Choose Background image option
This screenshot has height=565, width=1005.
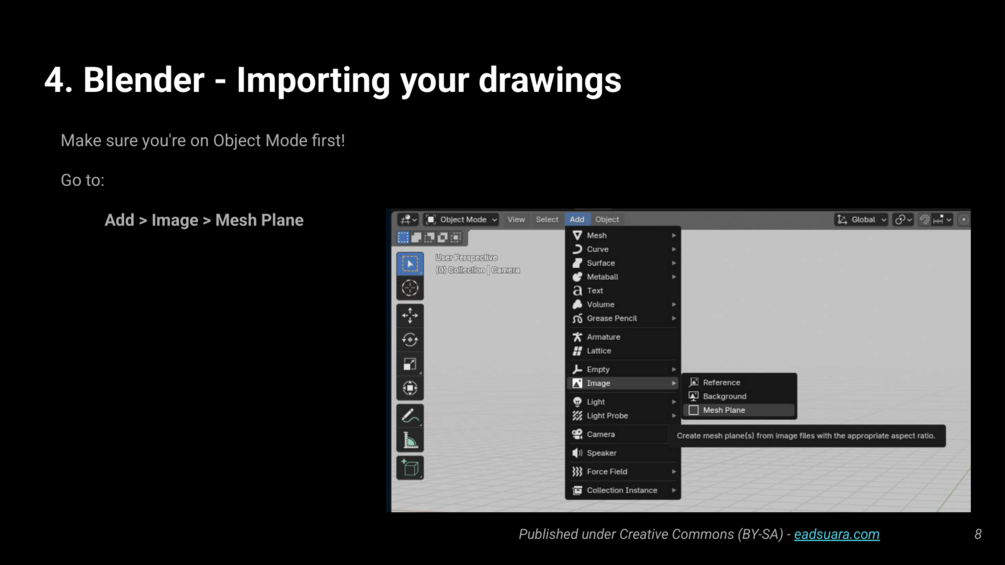pos(739,397)
